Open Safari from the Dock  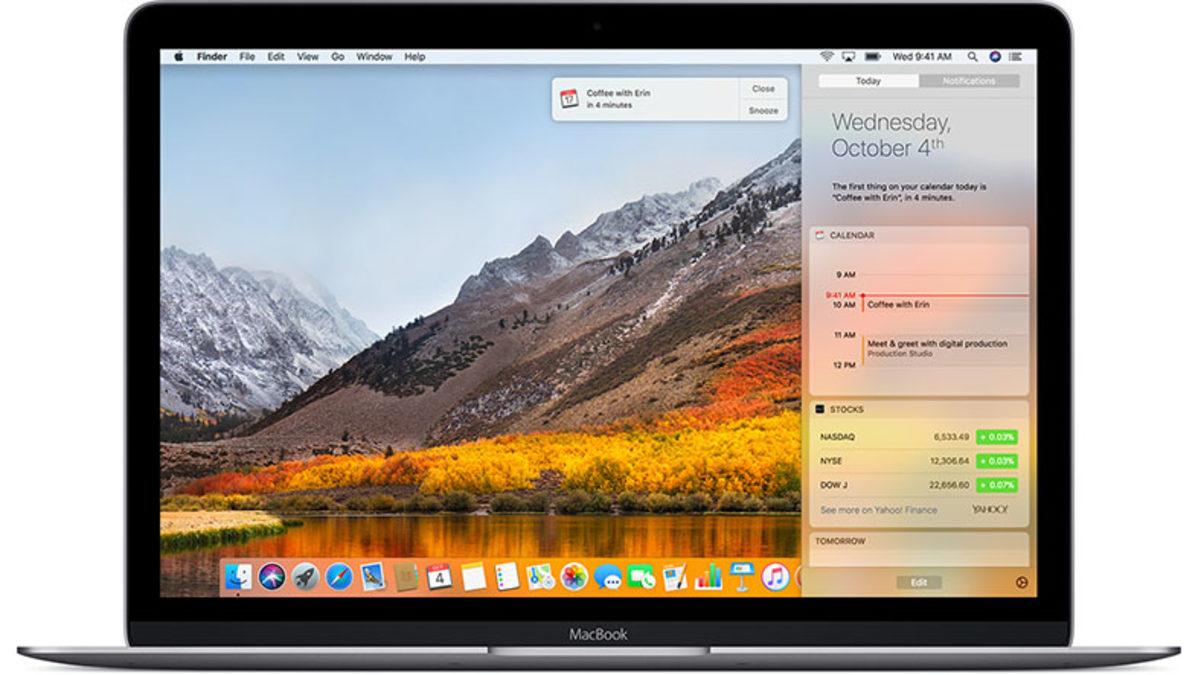339,576
